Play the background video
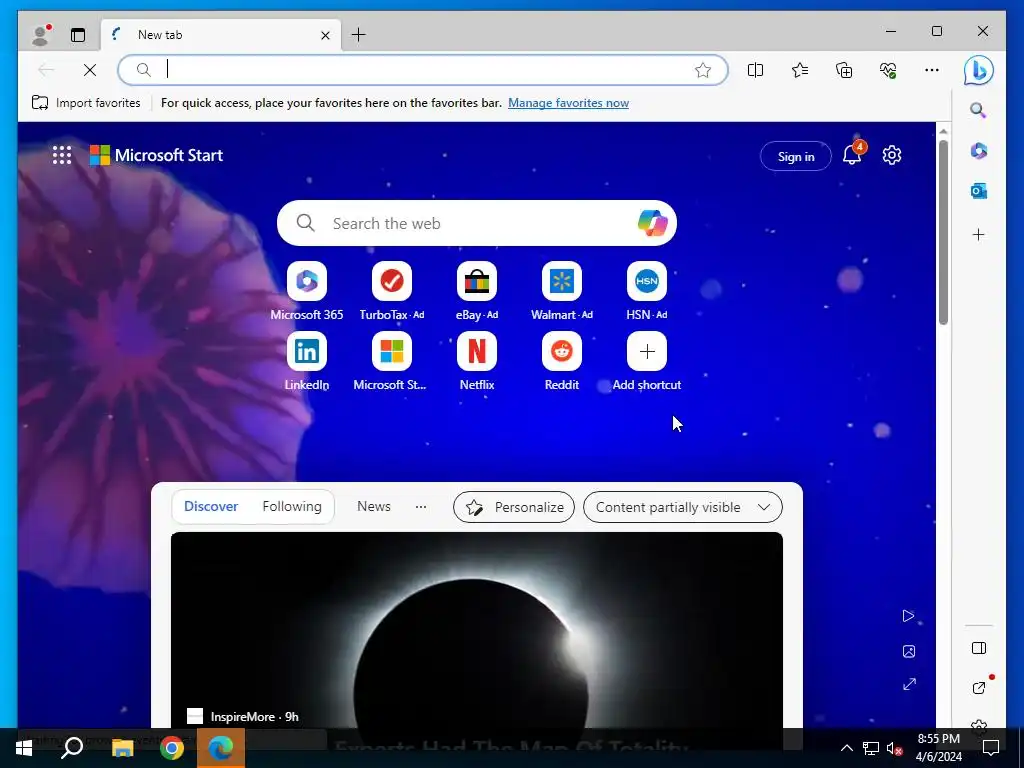 coord(908,616)
